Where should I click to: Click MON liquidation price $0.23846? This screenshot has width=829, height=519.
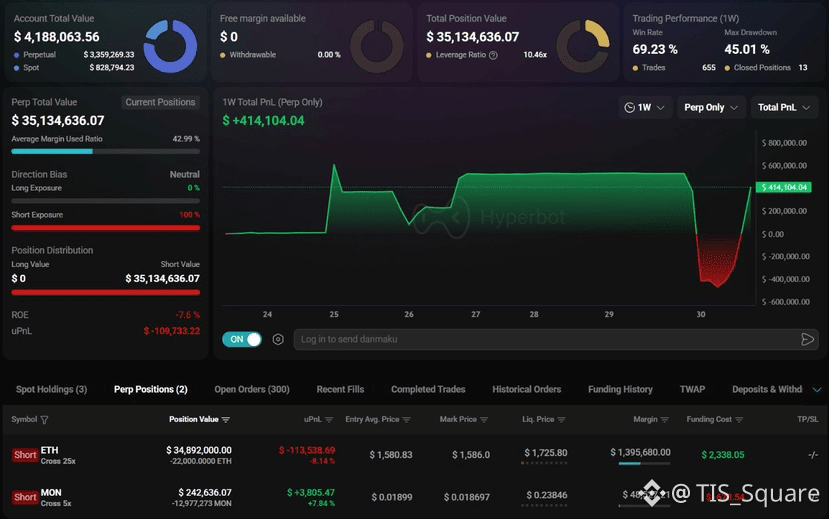[547, 495]
